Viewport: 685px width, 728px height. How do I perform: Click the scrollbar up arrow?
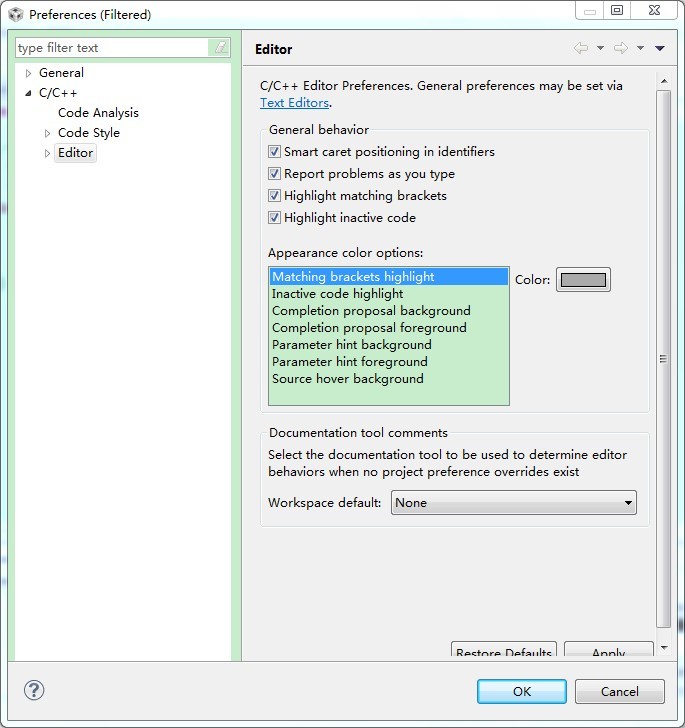click(x=664, y=81)
